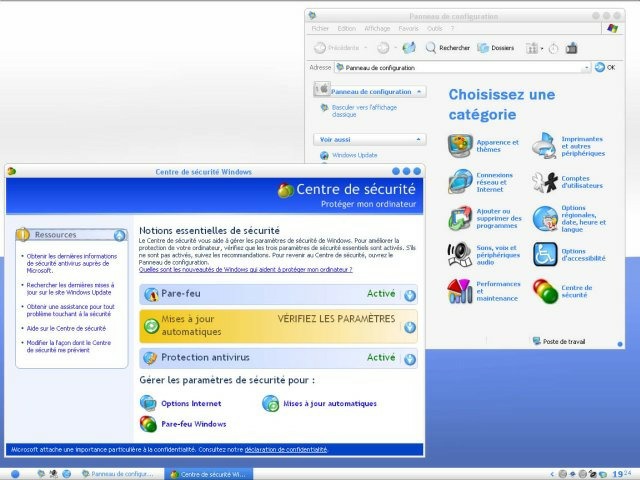This screenshot has height=480, width=640.
Task: Open the Fichier menu
Action: pos(320,29)
